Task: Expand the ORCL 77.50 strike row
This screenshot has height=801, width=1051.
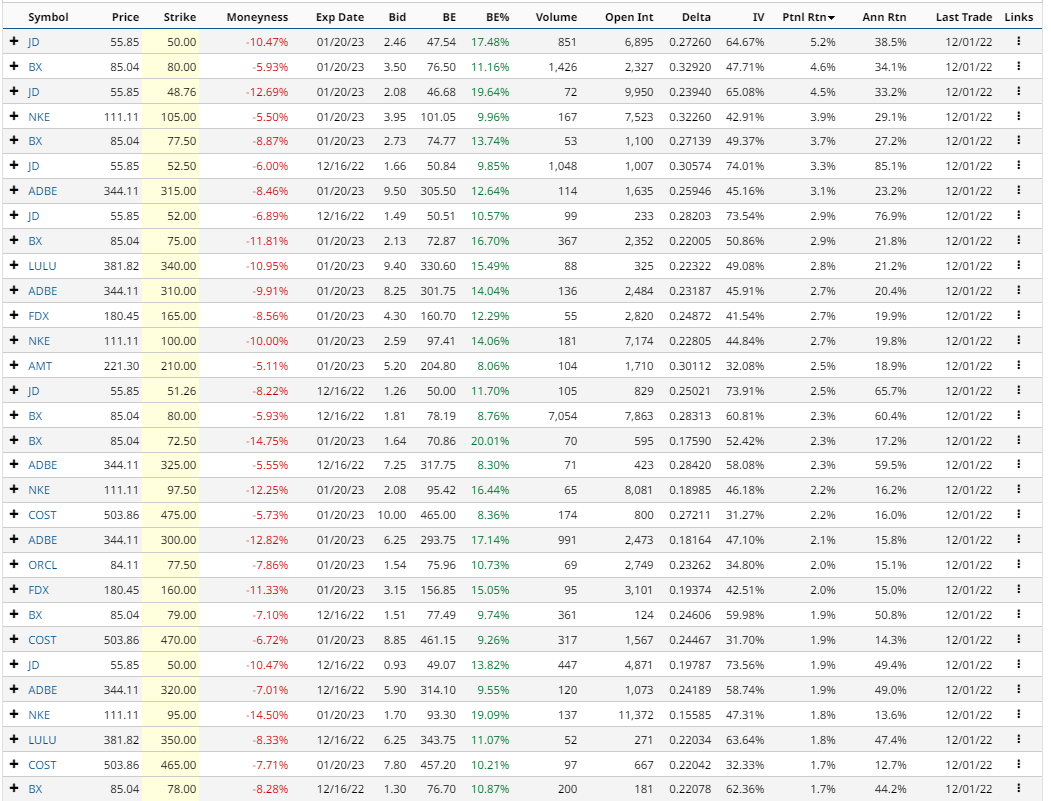Action: coord(13,565)
